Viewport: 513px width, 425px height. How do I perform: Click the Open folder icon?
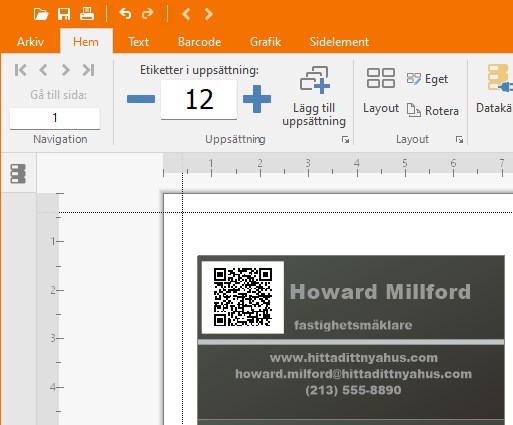click(x=41, y=14)
